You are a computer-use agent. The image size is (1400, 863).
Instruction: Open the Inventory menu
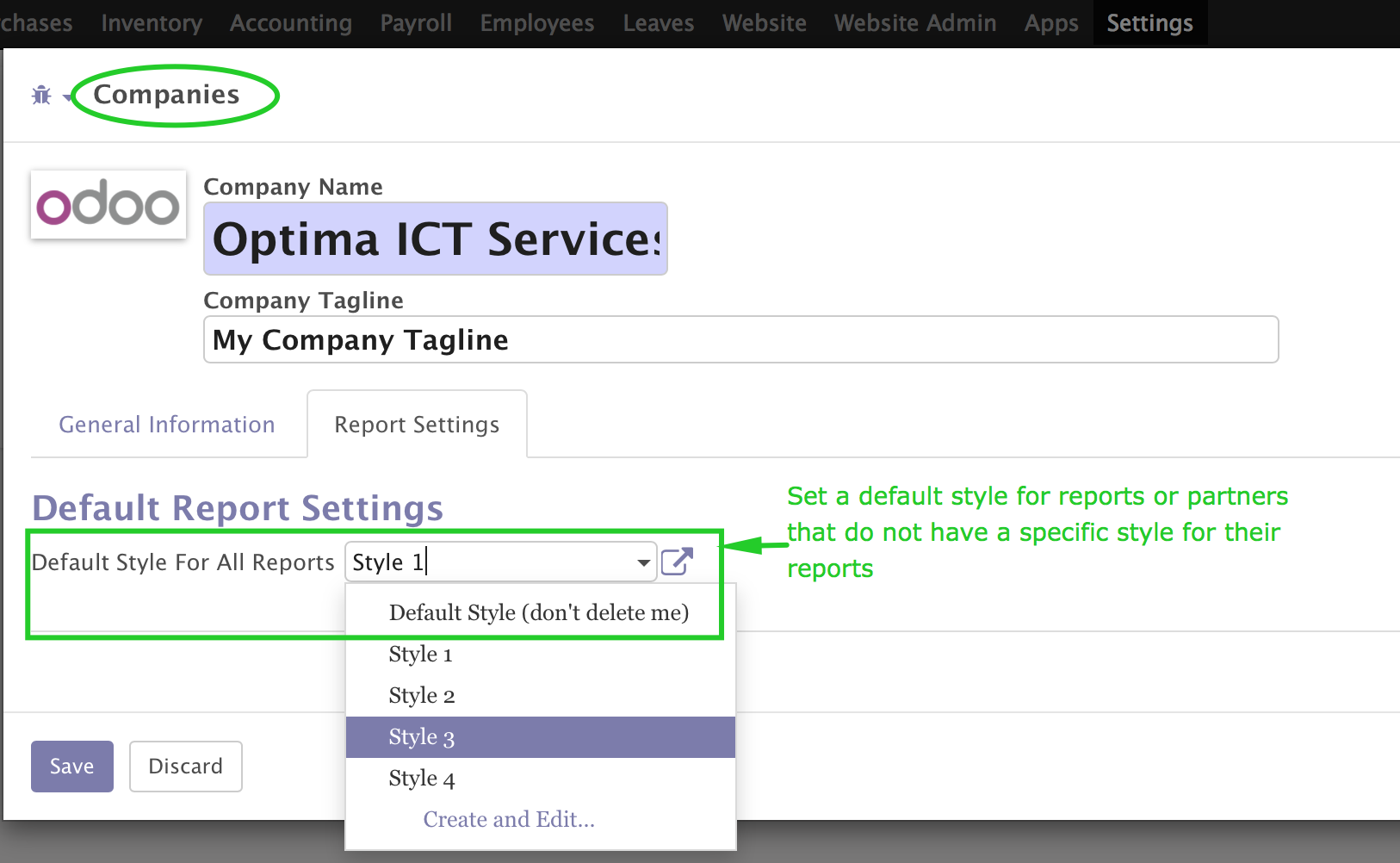point(152,23)
